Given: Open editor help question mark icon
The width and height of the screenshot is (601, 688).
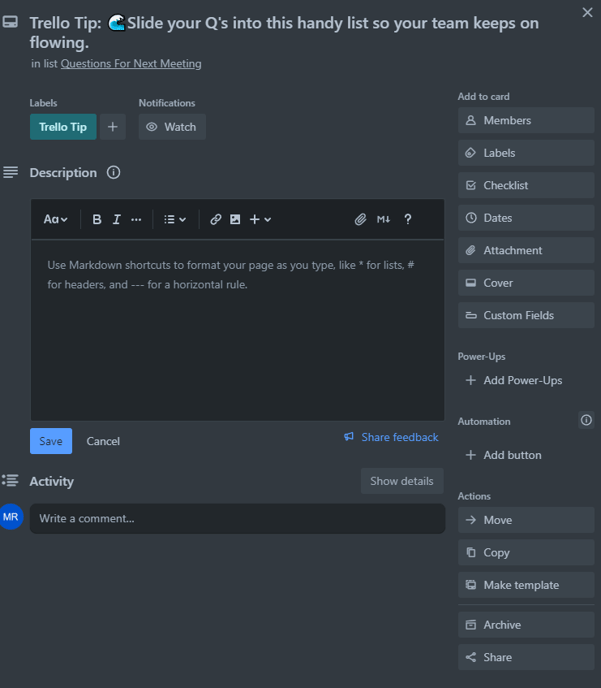Looking at the screenshot, I should click(408, 219).
